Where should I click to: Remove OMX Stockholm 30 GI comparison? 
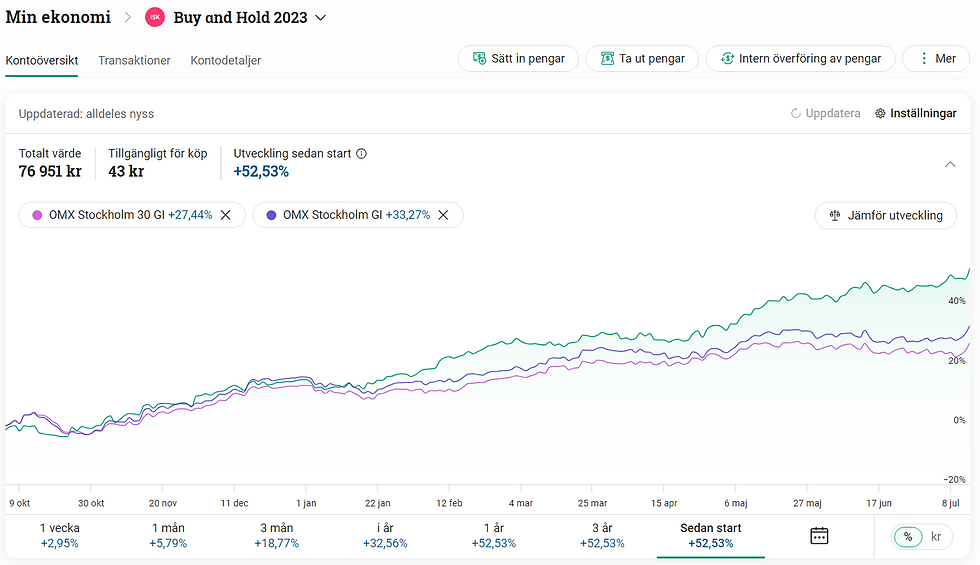226,215
